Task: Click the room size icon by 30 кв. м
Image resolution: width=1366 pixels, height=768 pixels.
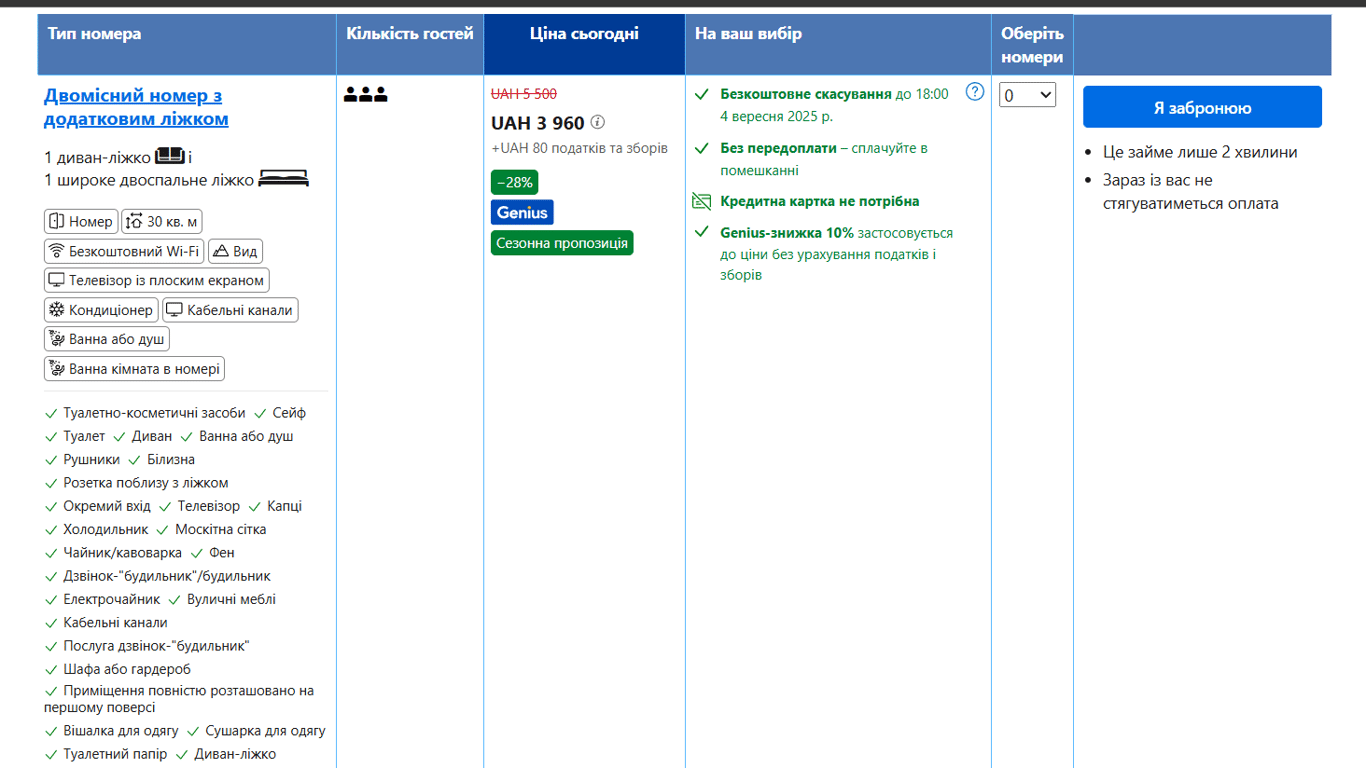Action: pyautogui.click(x=134, y=222)
